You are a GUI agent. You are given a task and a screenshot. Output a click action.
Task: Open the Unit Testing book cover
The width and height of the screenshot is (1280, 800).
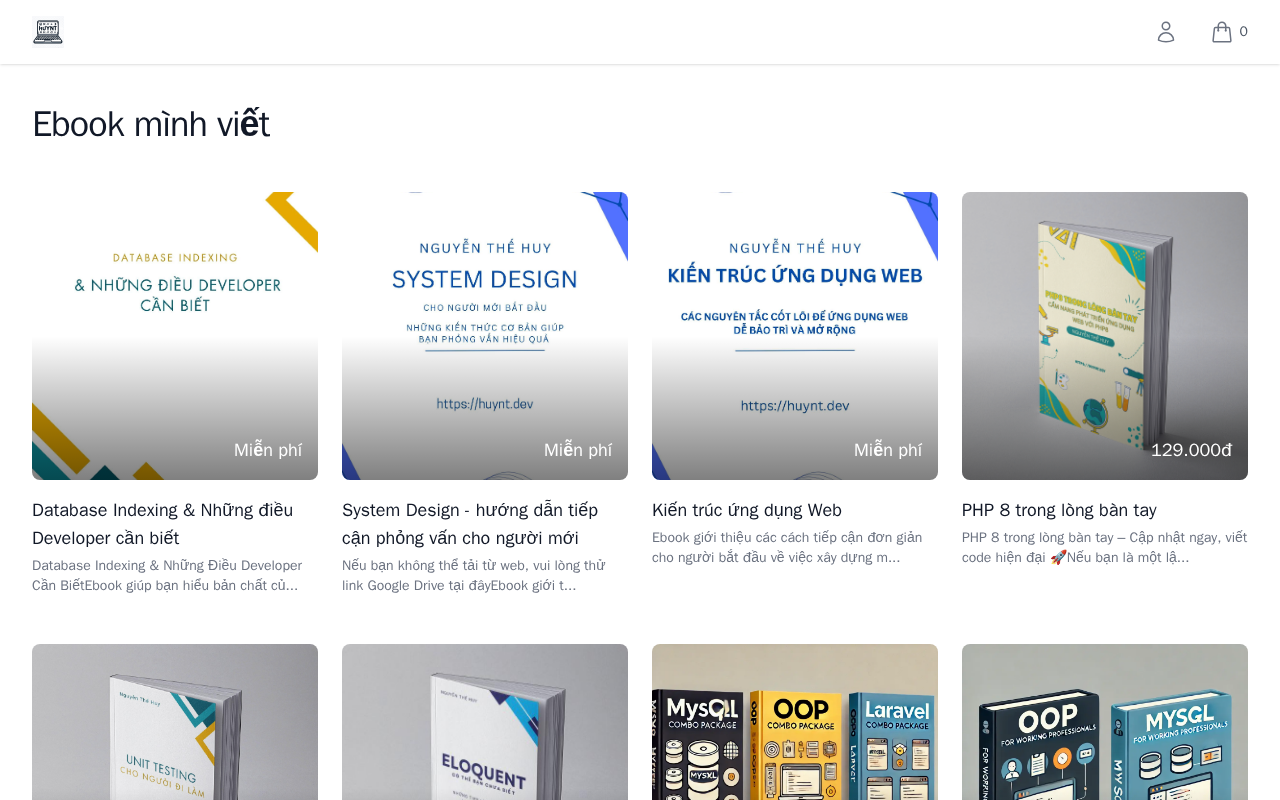(175, 722)
